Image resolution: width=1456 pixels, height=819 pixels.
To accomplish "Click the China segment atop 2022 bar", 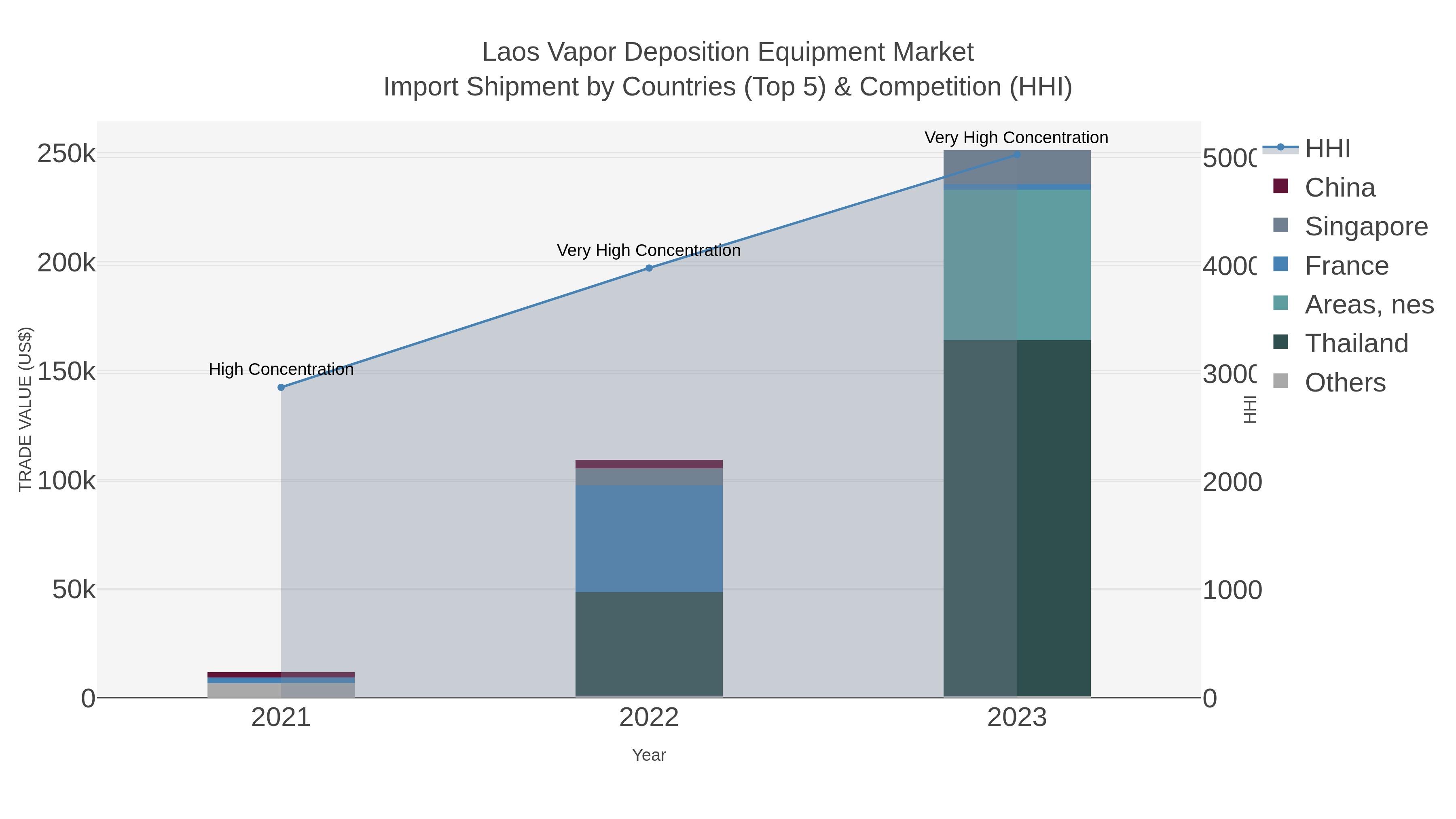I will 649,464.
